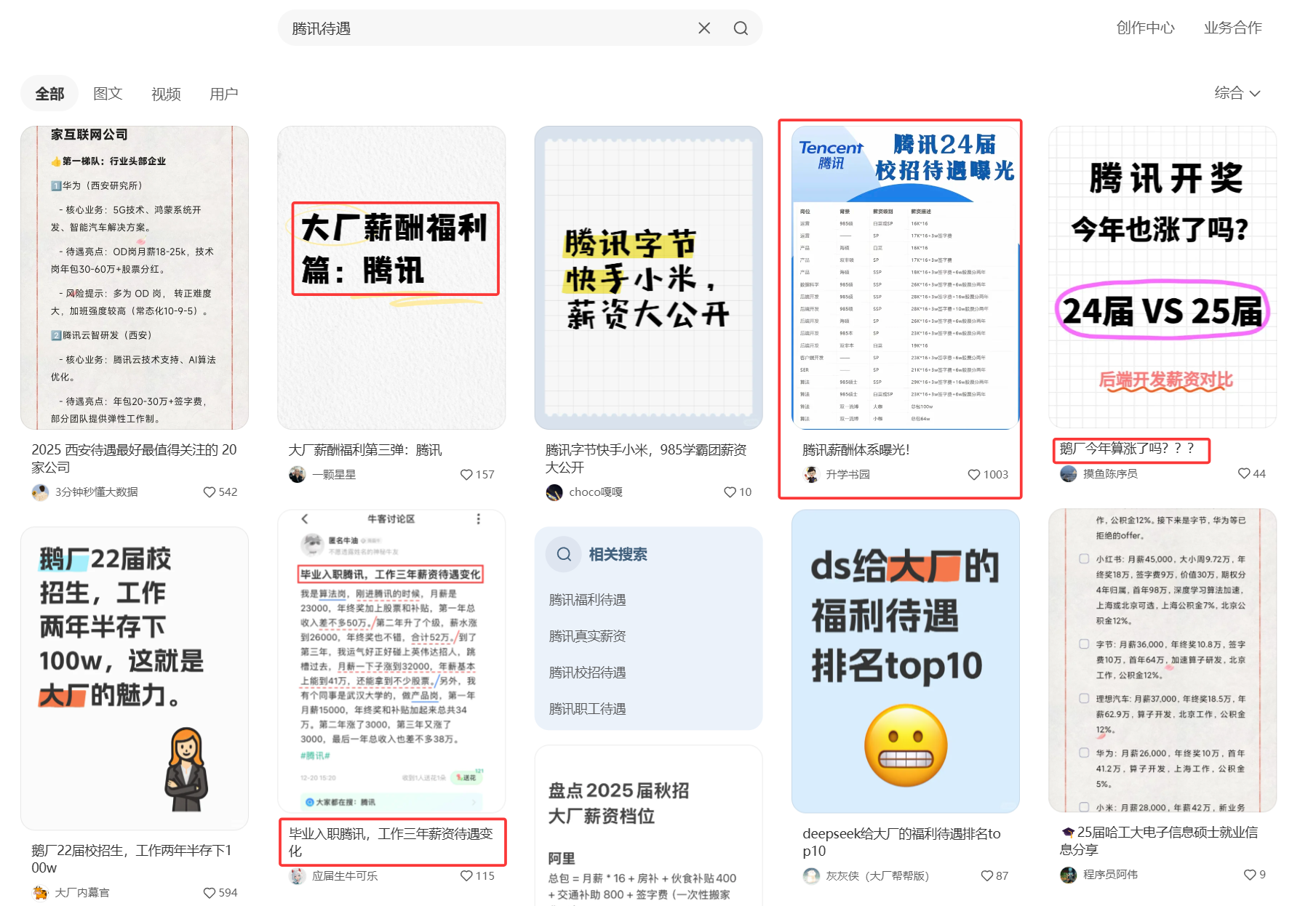
Task: Open the 小红书/字节/理想汽车 offer list cover image
Action: [1163, 660]
